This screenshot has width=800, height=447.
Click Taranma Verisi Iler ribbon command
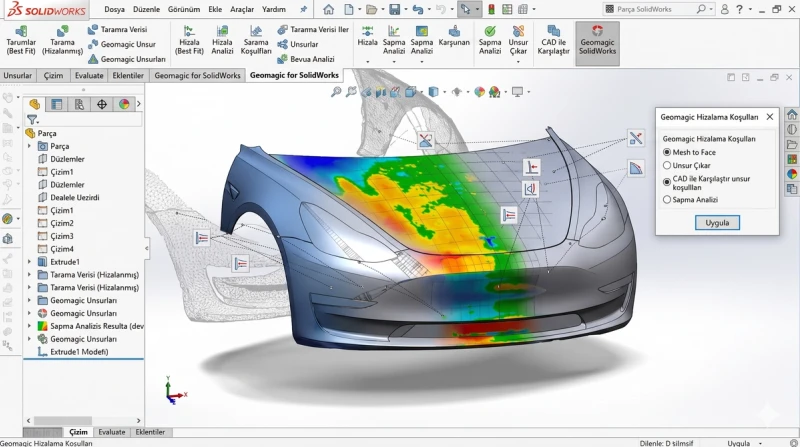pos(313,30)
